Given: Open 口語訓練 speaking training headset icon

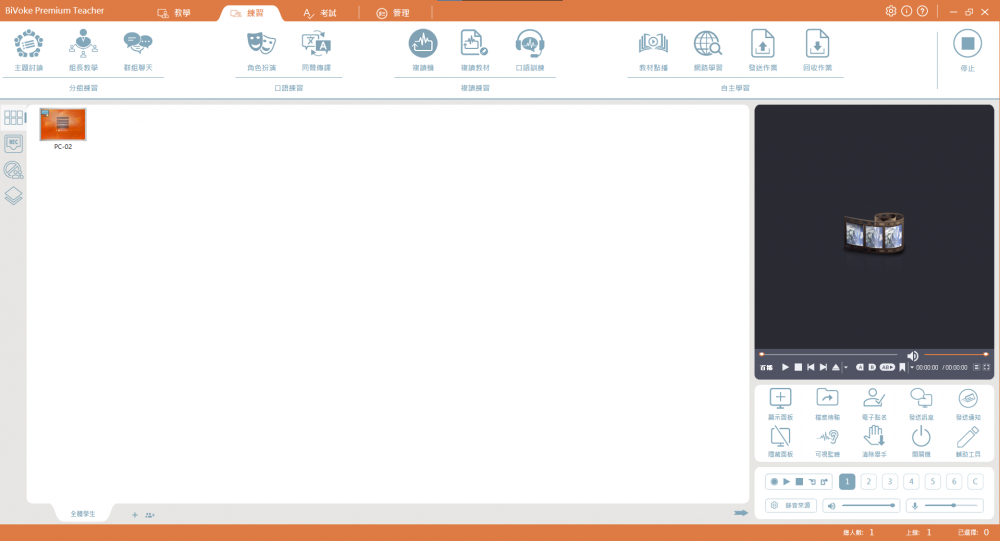Looking at the screenshot, I should (529, 43).
